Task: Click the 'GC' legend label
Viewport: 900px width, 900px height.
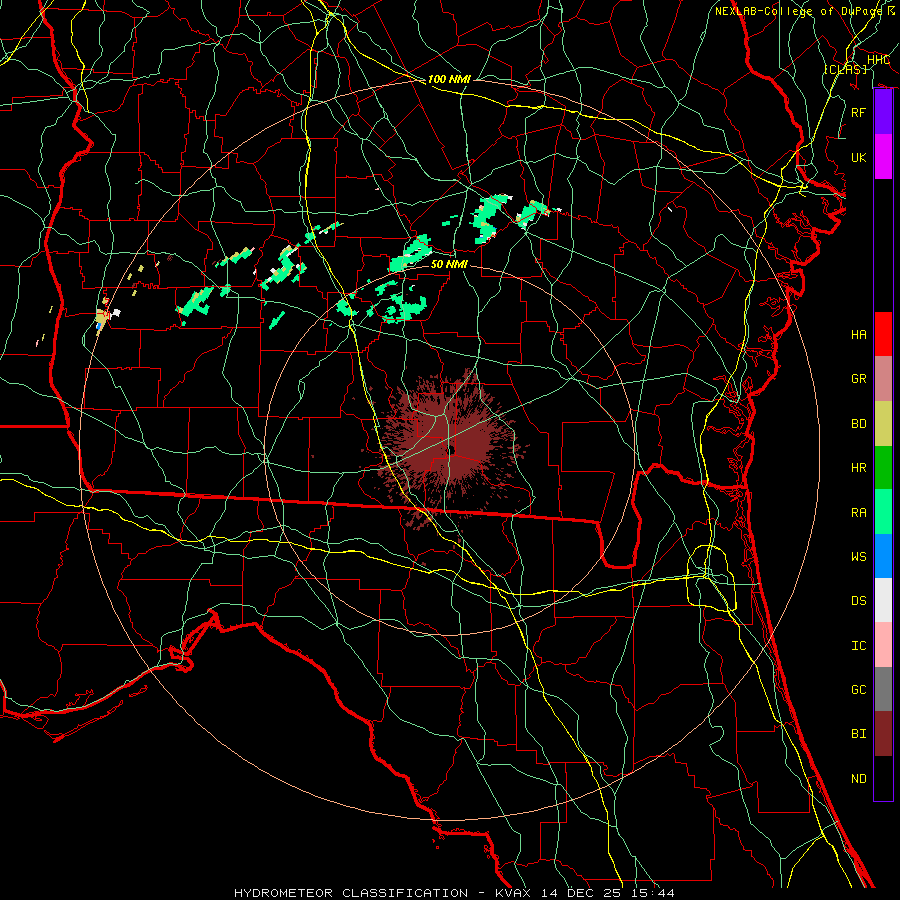Action: (x=859, y=689)
